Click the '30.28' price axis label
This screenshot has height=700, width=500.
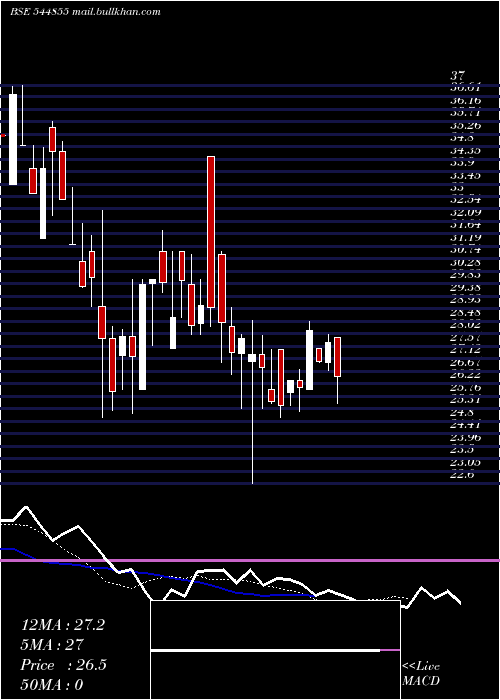pyautogui.click(x=466, y=262)
